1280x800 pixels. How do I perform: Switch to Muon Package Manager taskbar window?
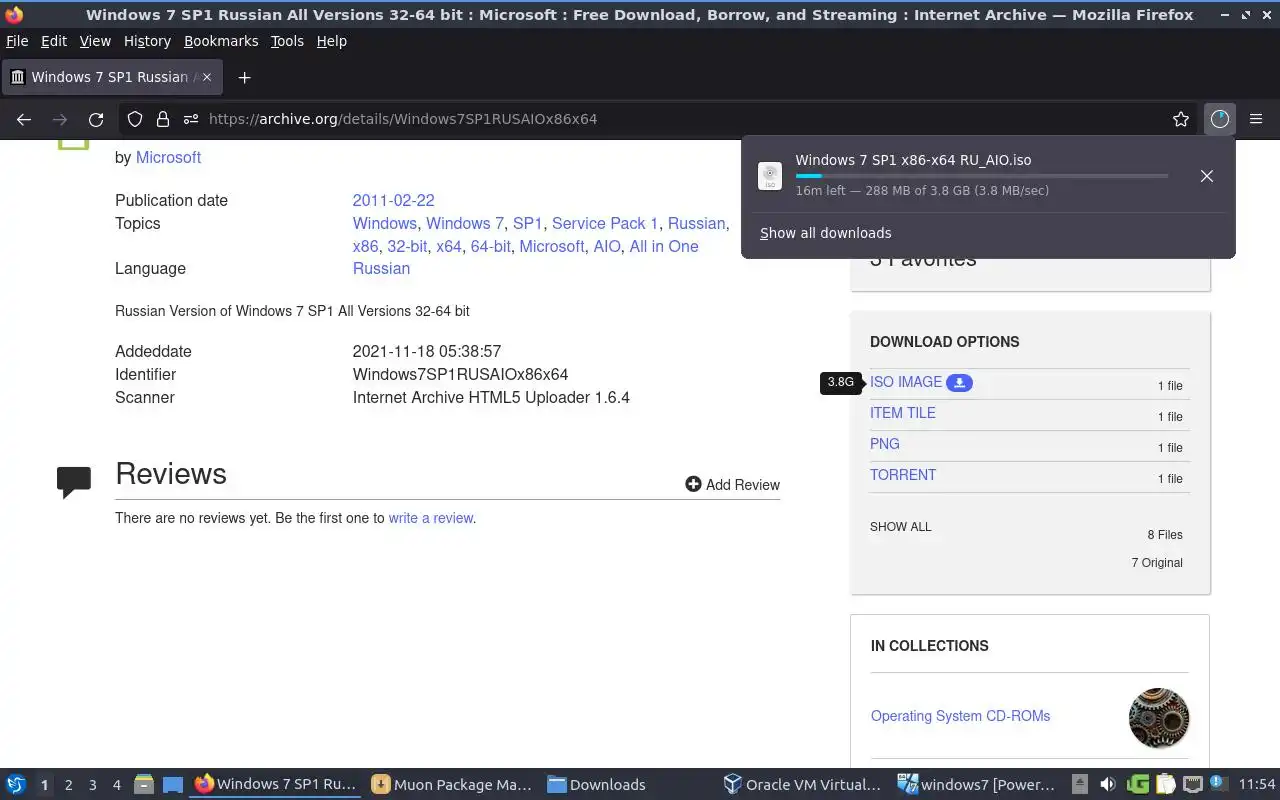(x=451, y=784)
